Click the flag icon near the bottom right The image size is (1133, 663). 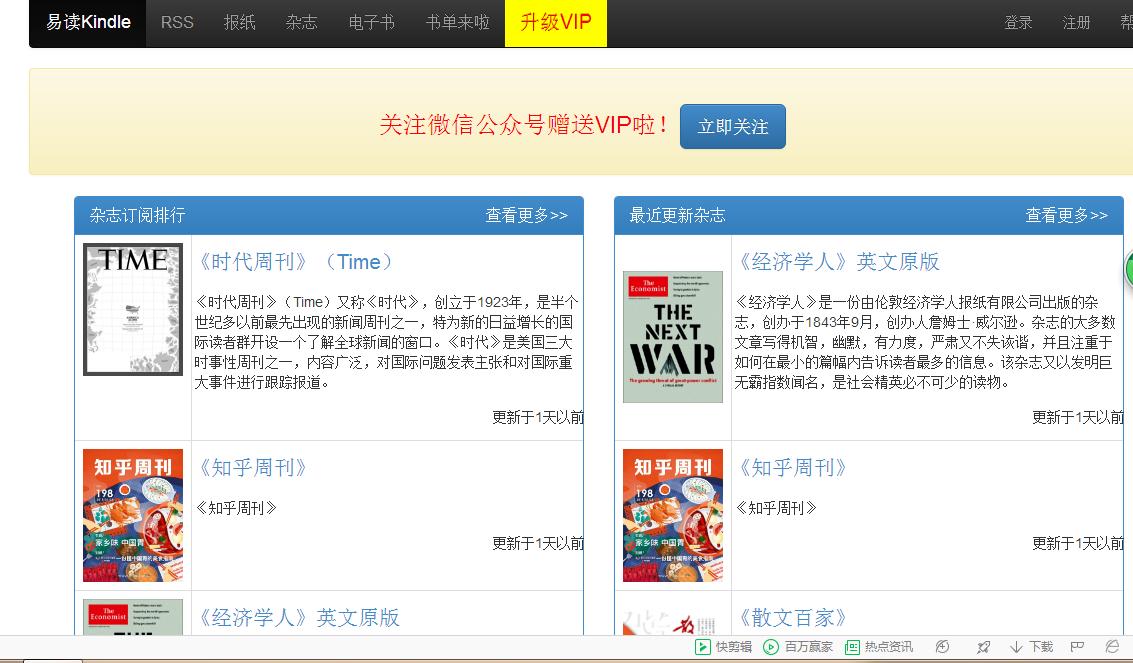point(1077,646)
